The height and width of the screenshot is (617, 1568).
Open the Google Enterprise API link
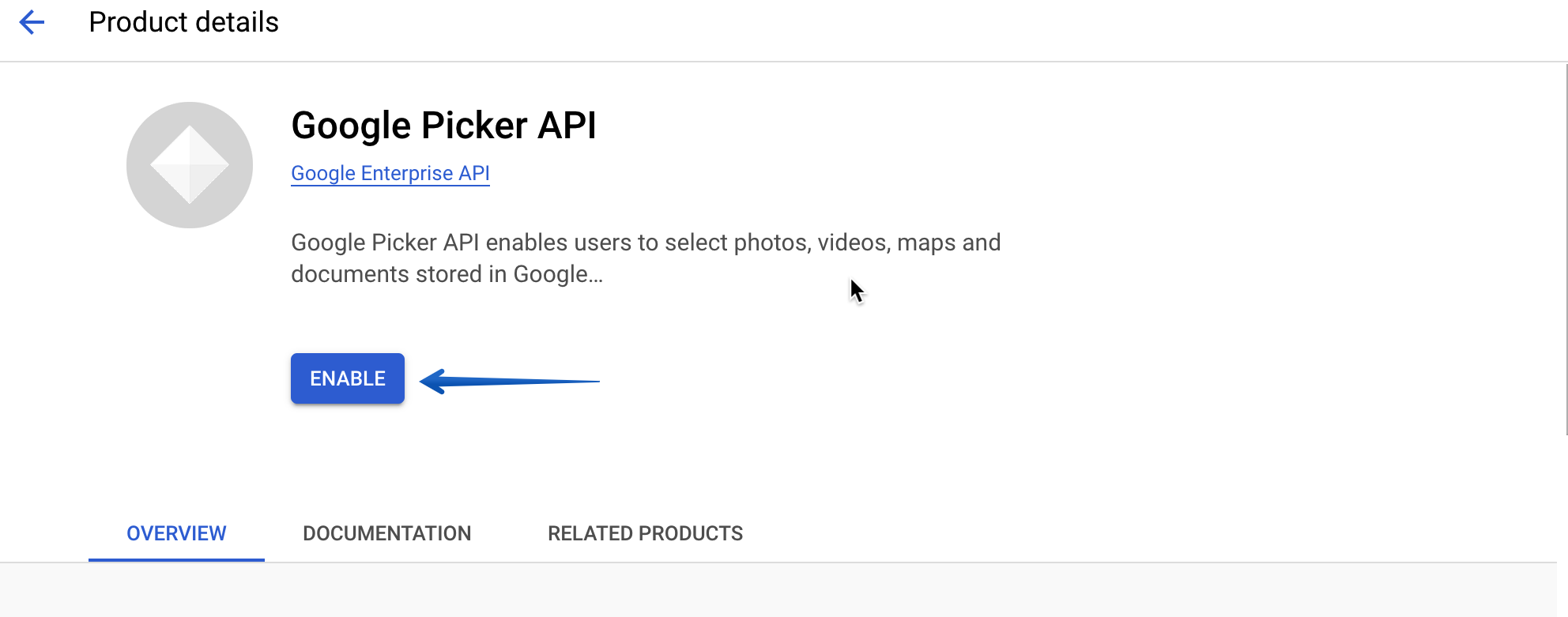click(390, 173)
